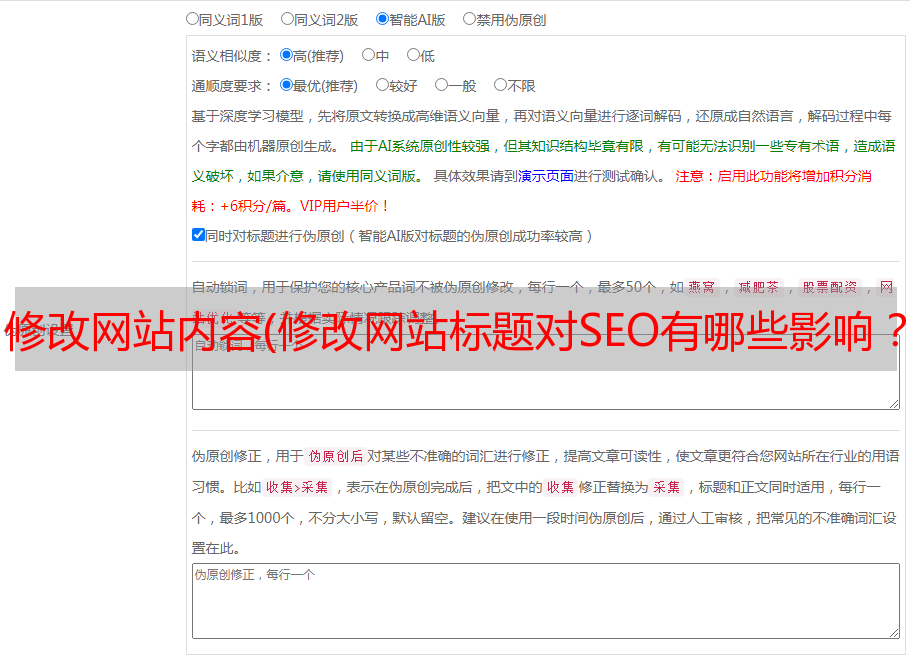
Task: Set 语义相似度 to 高(推荐)
Action: [286, 55]
